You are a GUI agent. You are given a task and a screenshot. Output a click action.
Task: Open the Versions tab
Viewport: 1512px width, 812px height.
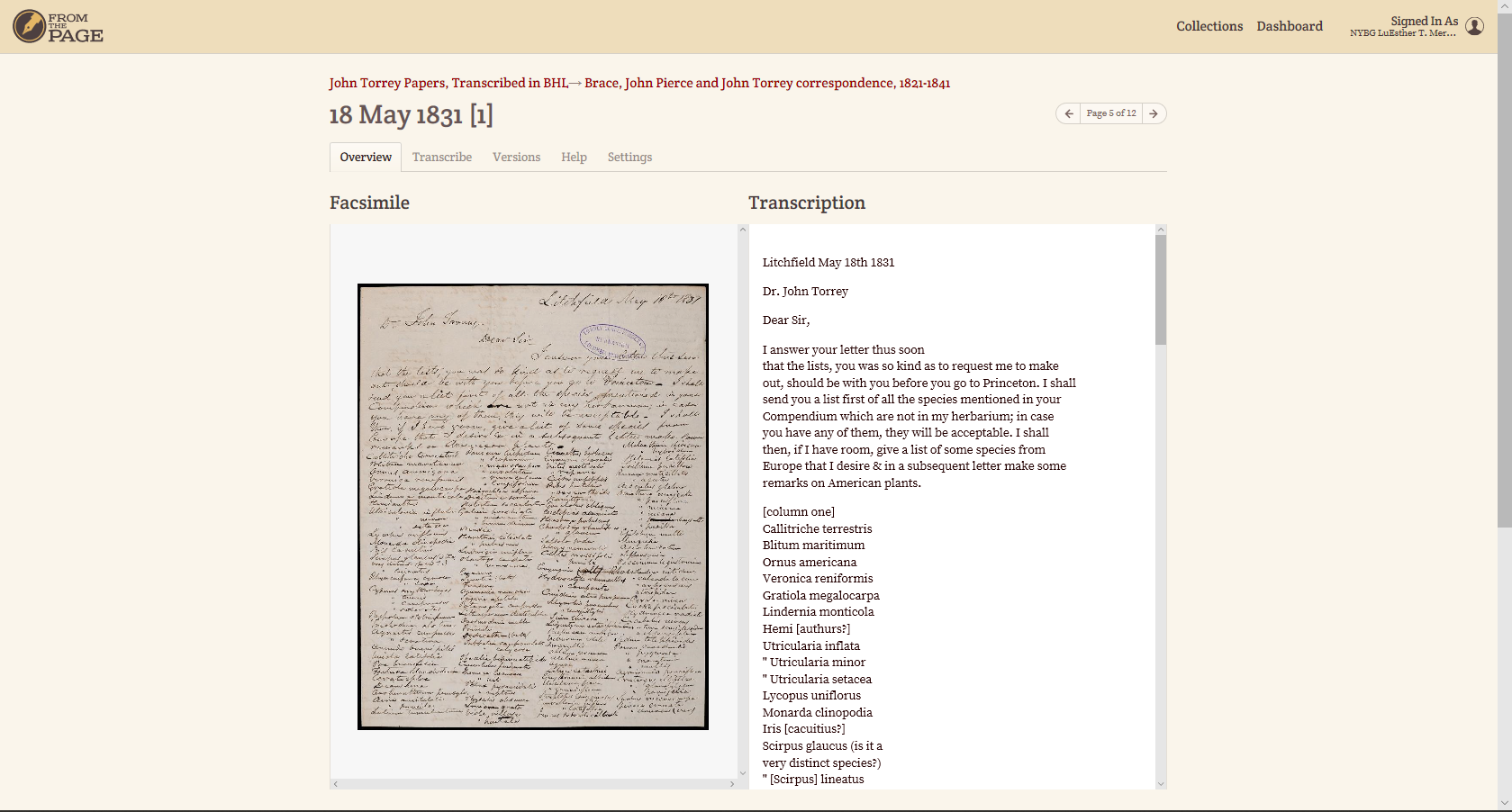click(516, 157)
